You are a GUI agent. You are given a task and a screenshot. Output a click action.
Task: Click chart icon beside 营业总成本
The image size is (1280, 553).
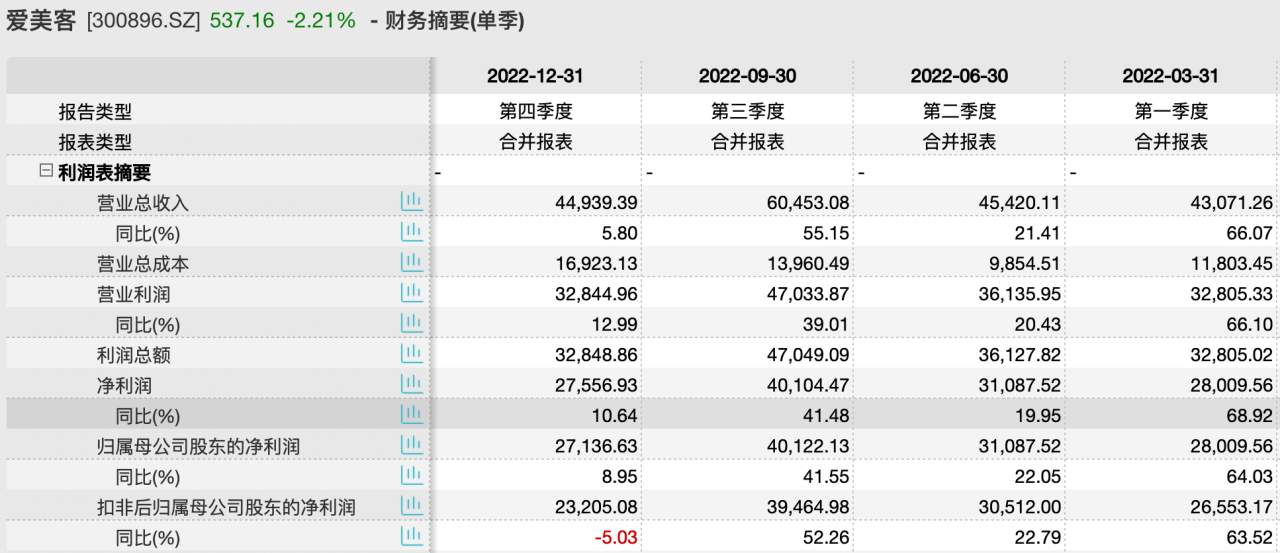tap(411, 263)
